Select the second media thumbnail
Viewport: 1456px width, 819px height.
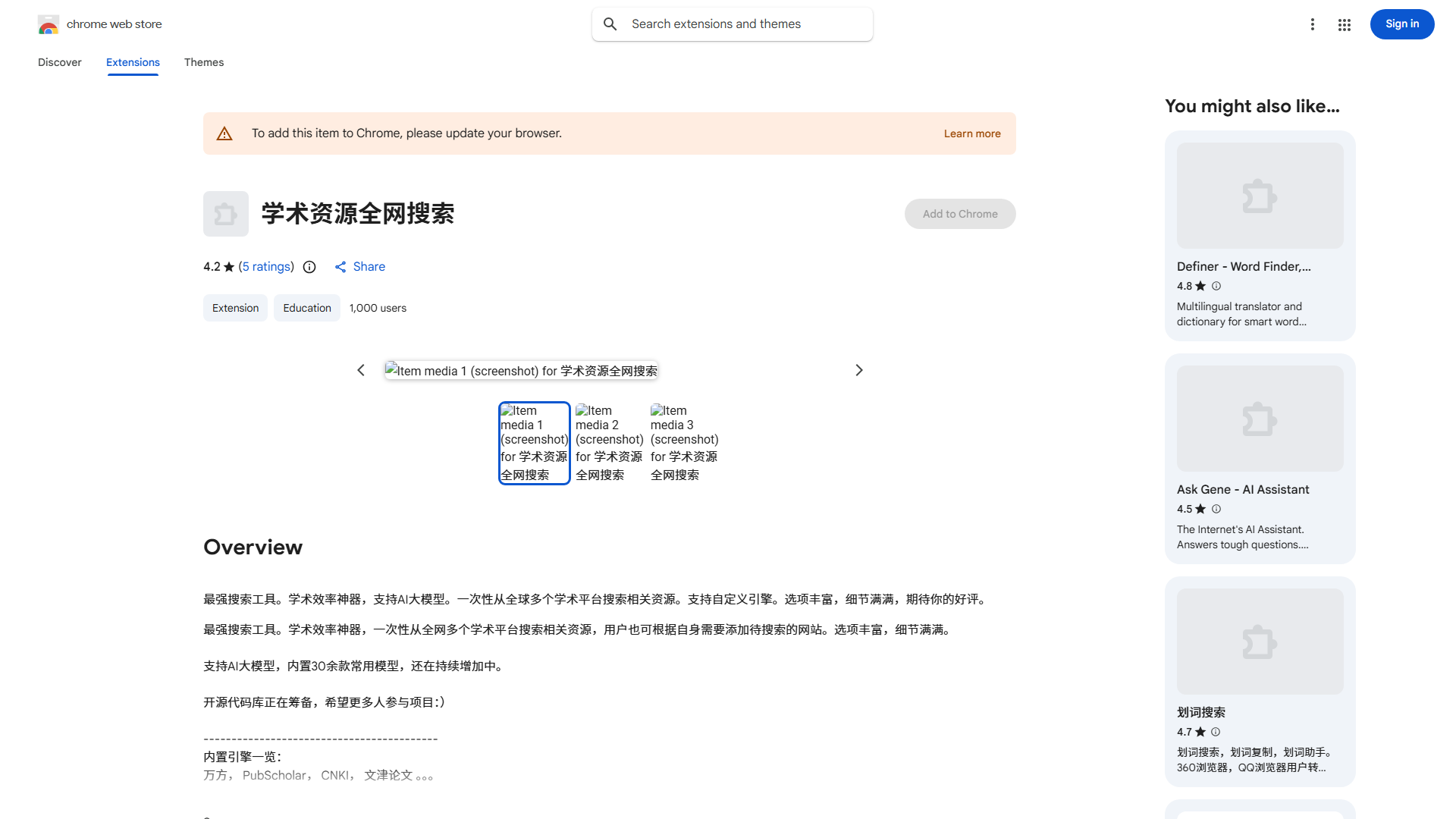[x=609, y=443]
